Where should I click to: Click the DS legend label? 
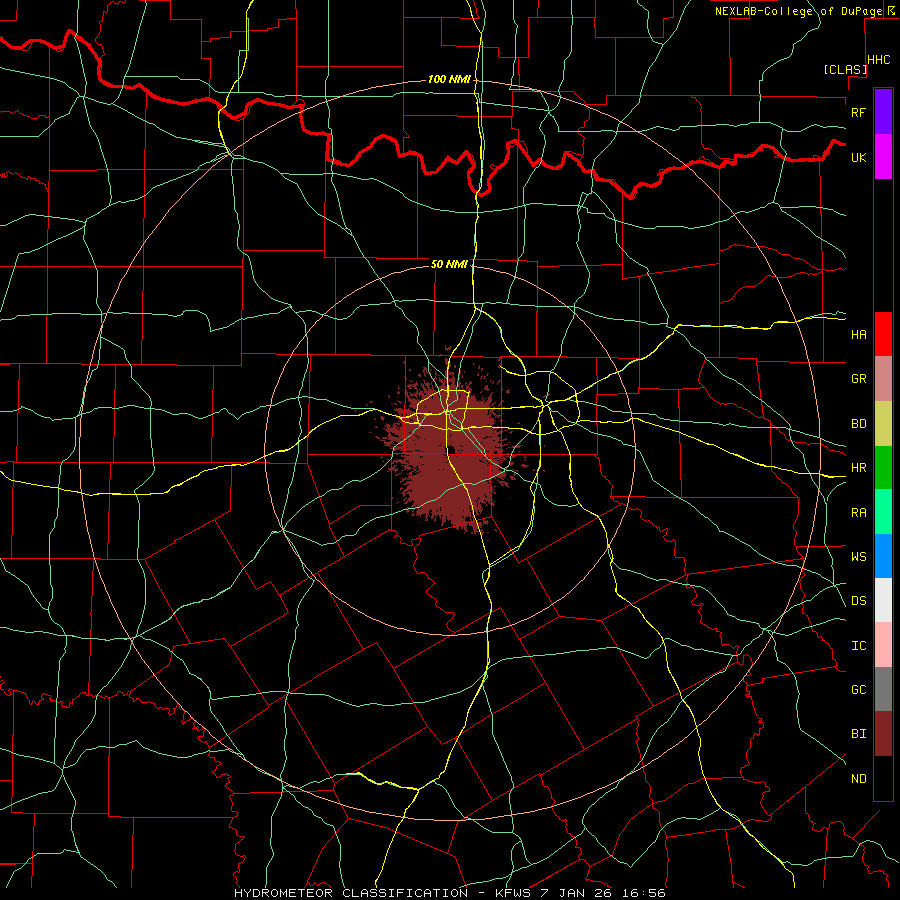858,601
